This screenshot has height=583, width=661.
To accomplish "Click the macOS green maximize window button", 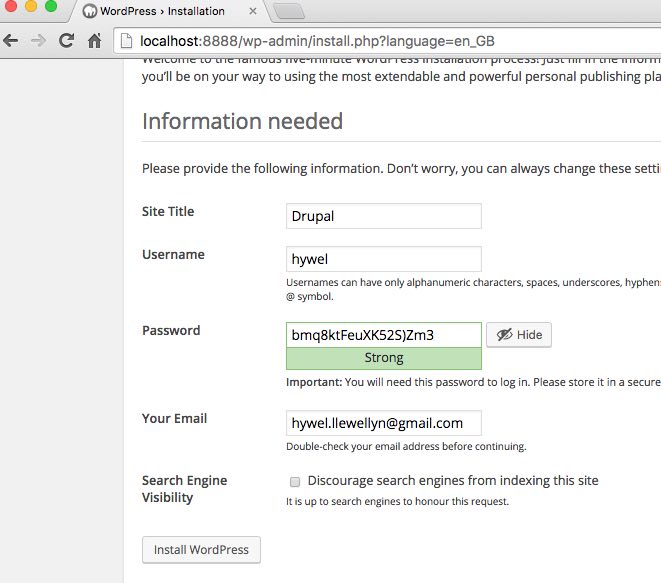I will click(51, 6).
